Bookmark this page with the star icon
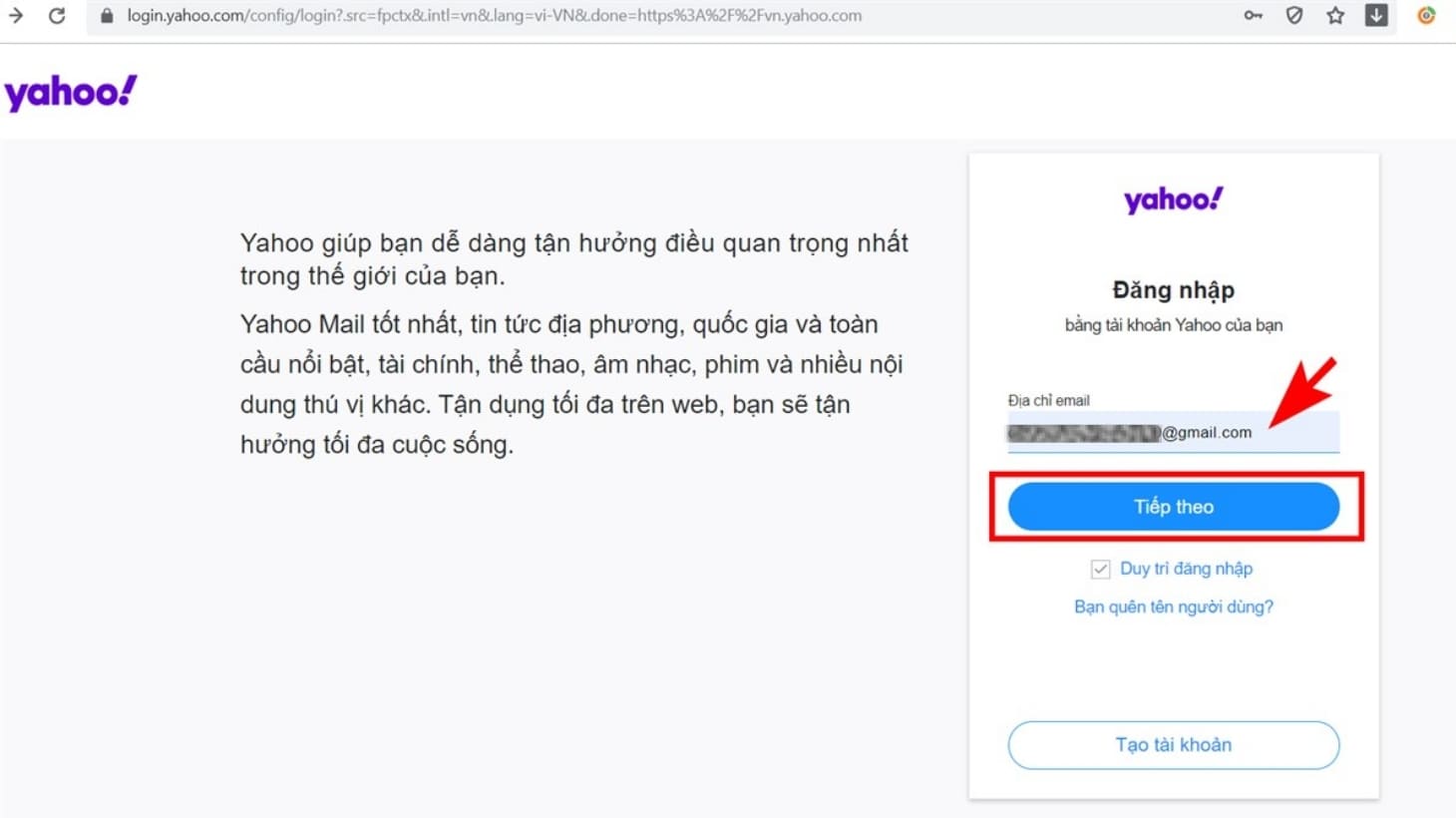The image size is (1456, 818). [1335, 15]
